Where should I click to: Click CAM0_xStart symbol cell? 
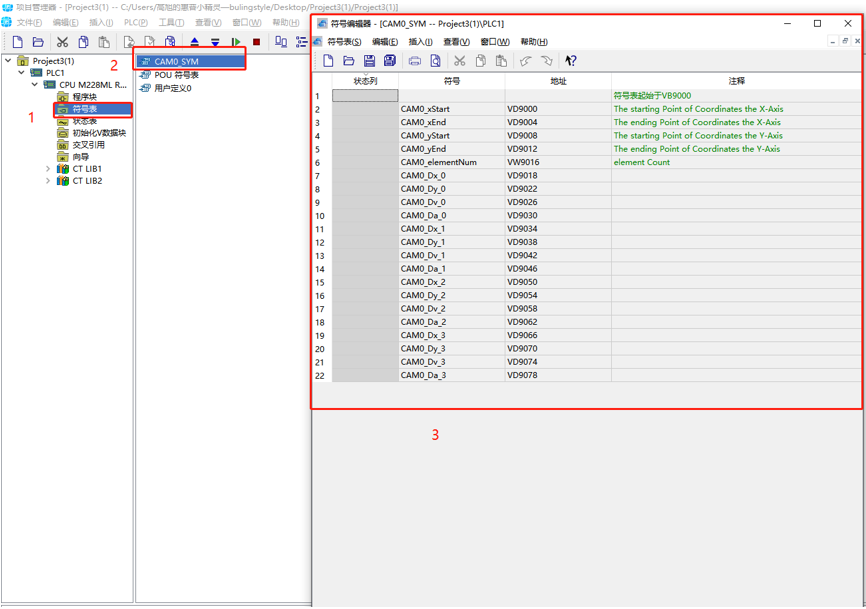coord(452,109)
